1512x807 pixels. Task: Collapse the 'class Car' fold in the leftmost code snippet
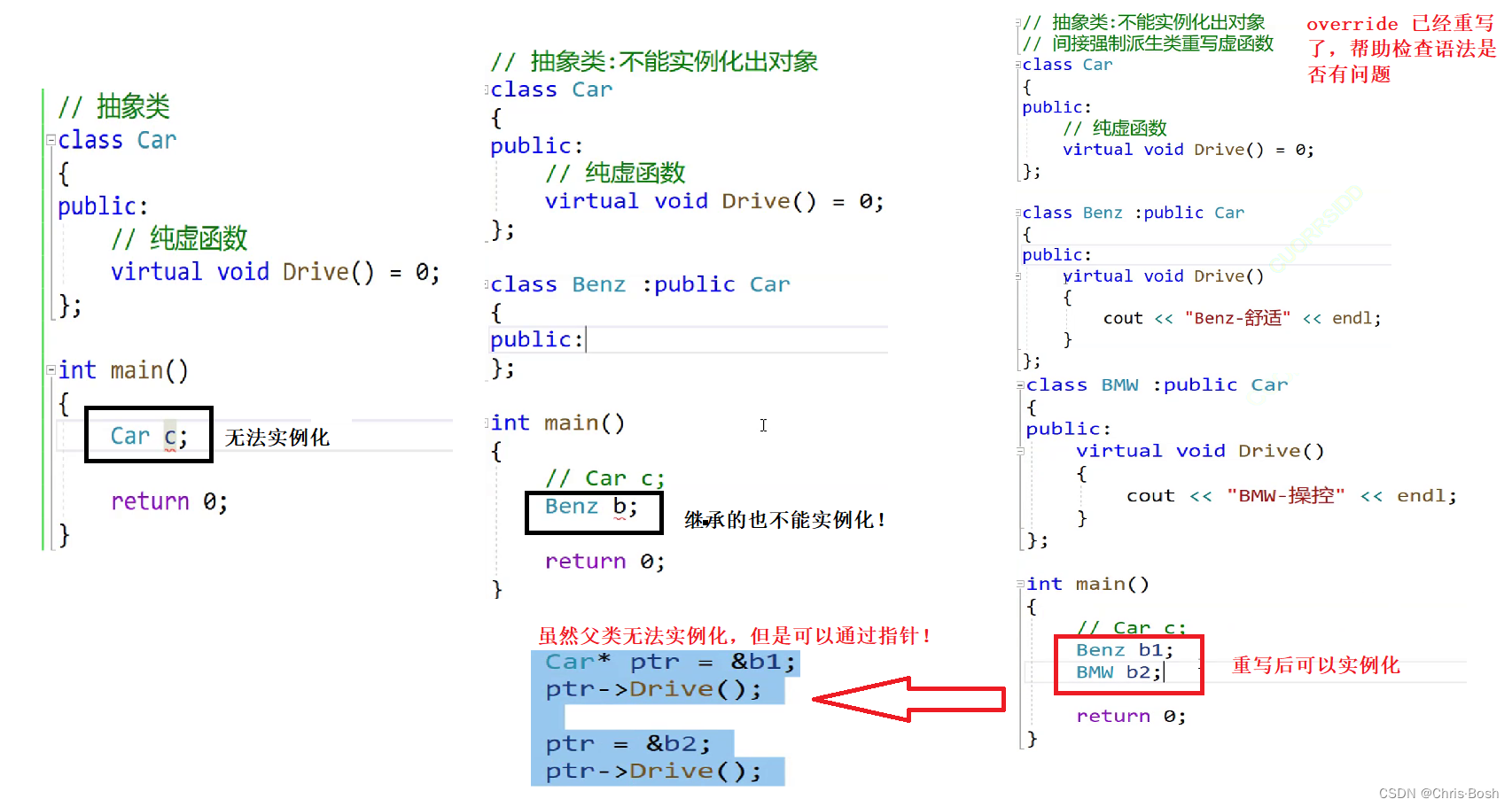pos(51,140)
